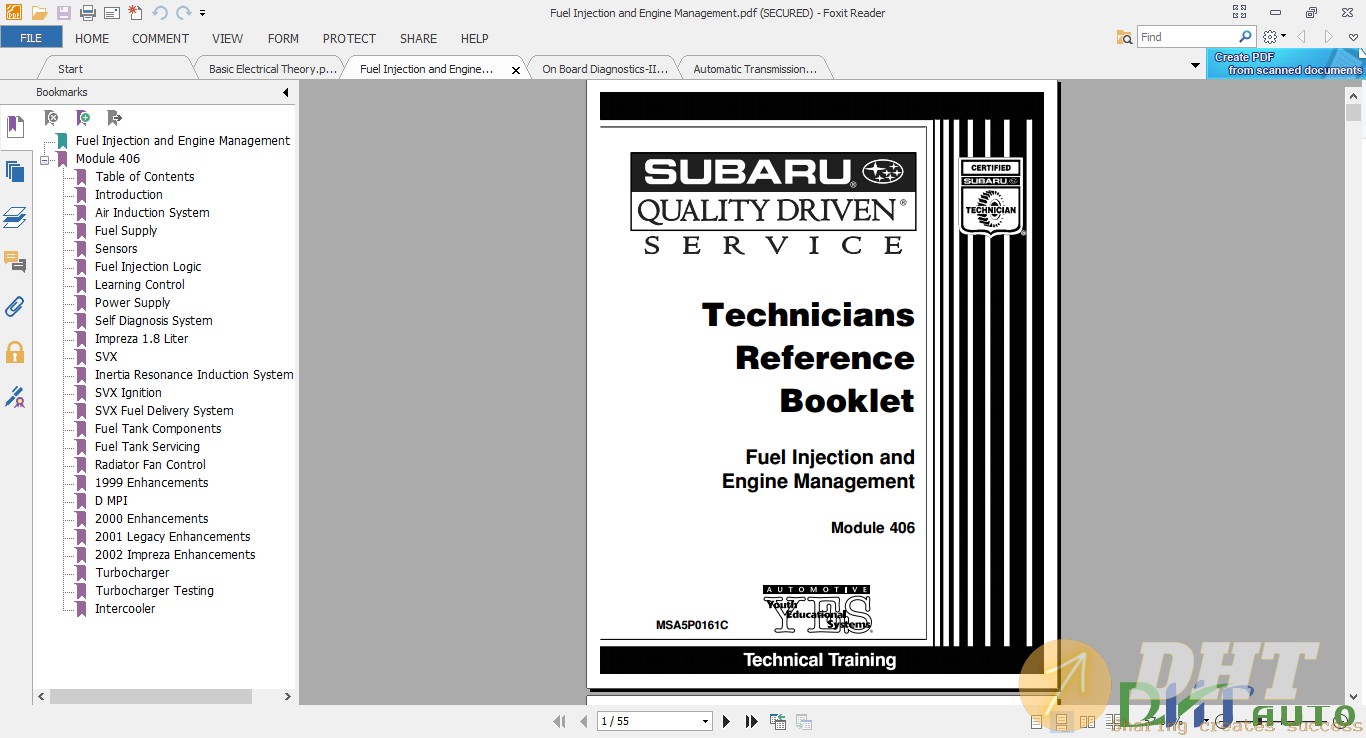Close the Fuel Injection and Engine tab

516,70
